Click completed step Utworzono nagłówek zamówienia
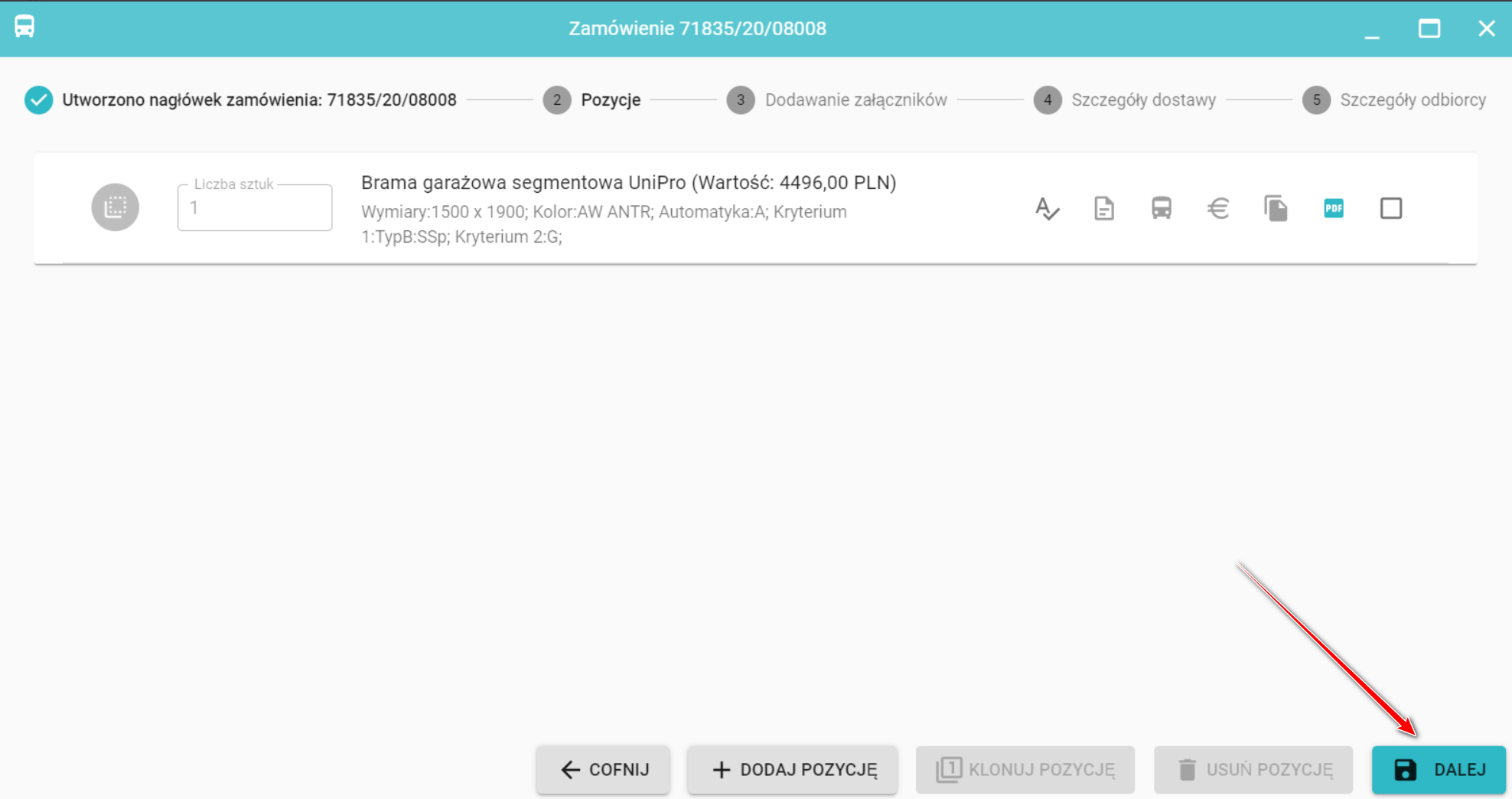 click(x=240, y=100)
